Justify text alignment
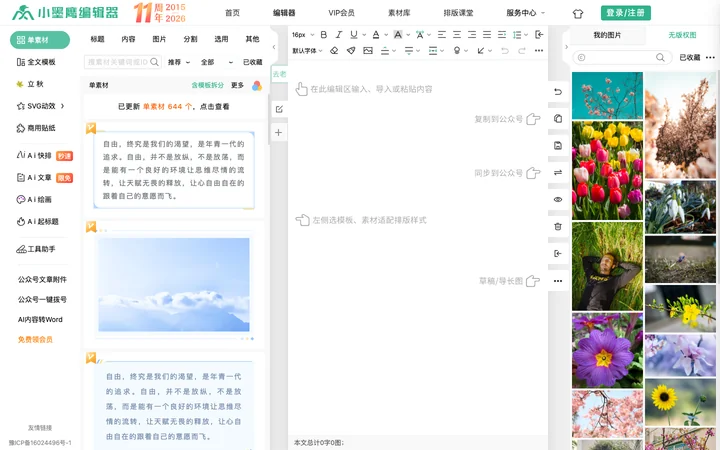The image size is (720, 450). point(487,34)
